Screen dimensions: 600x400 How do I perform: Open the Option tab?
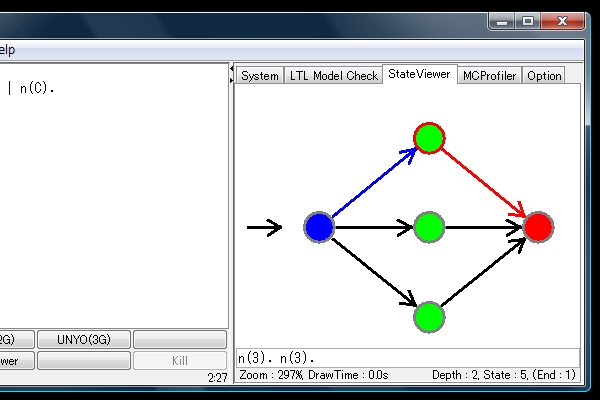coord(544,76)
